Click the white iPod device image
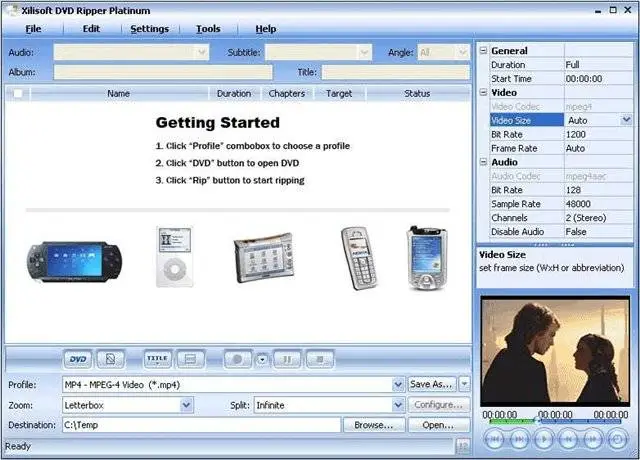This screenshot has height=460, width=640. (175, 257)
